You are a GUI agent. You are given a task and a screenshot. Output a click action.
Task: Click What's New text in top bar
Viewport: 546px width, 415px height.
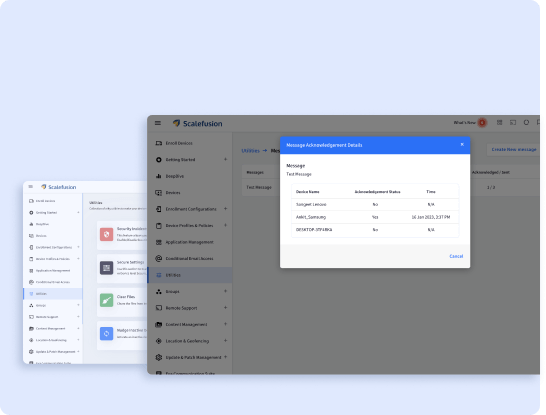(x=465, y=123)
